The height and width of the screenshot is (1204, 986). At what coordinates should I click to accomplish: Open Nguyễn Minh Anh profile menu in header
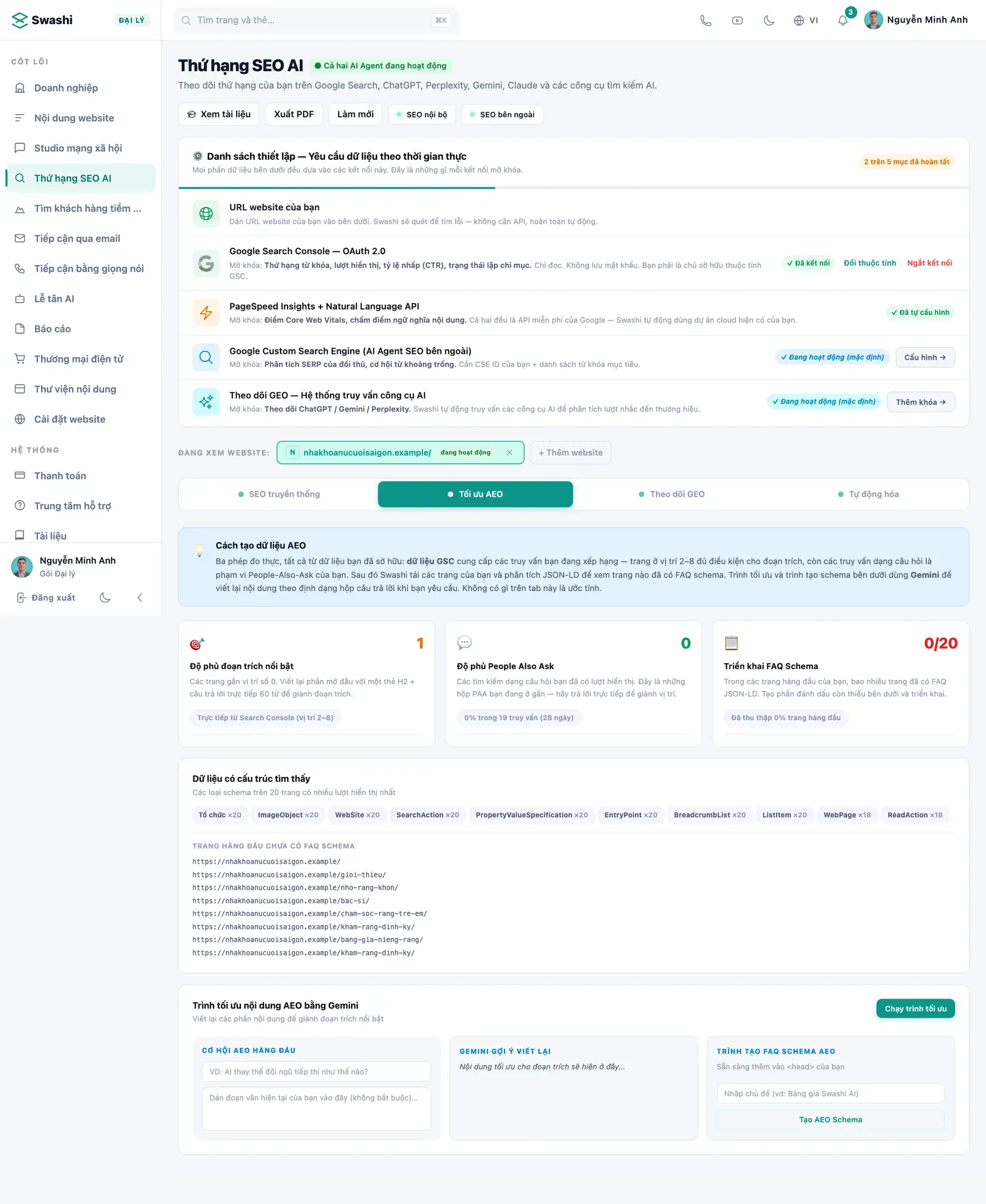point(915,20)
